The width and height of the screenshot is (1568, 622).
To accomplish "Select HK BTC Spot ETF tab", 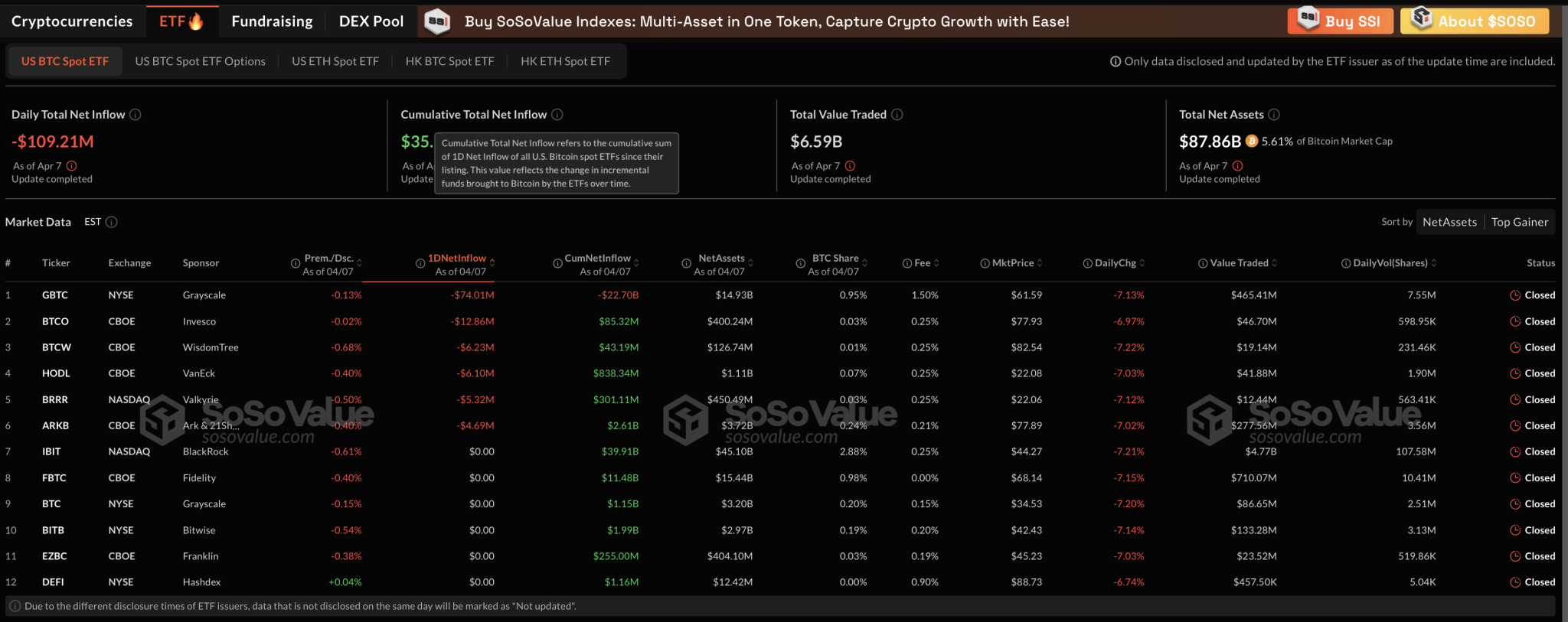I will [450, 61].
